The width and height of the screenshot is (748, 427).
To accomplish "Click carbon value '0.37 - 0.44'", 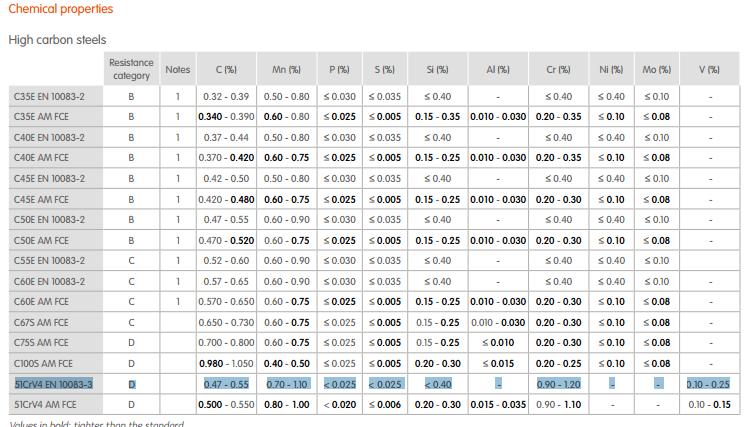I will [x=226, y=137].
